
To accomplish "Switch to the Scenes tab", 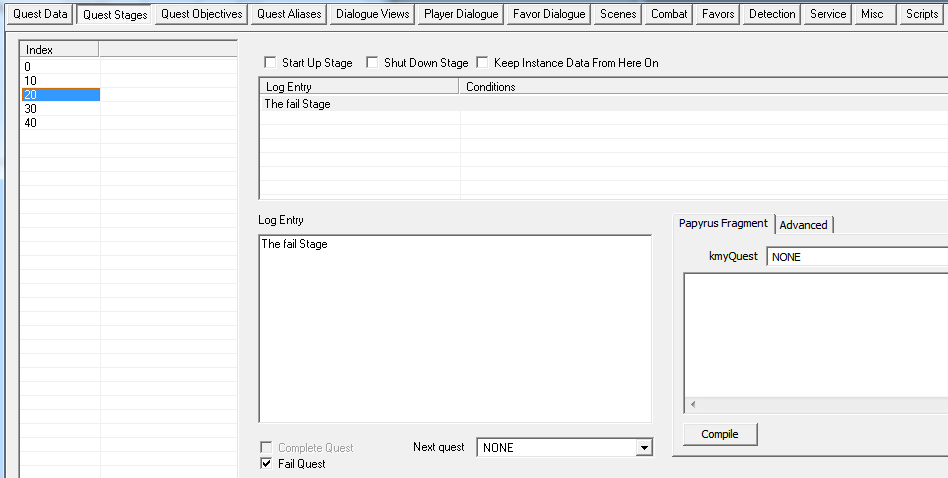I will 618,14.
